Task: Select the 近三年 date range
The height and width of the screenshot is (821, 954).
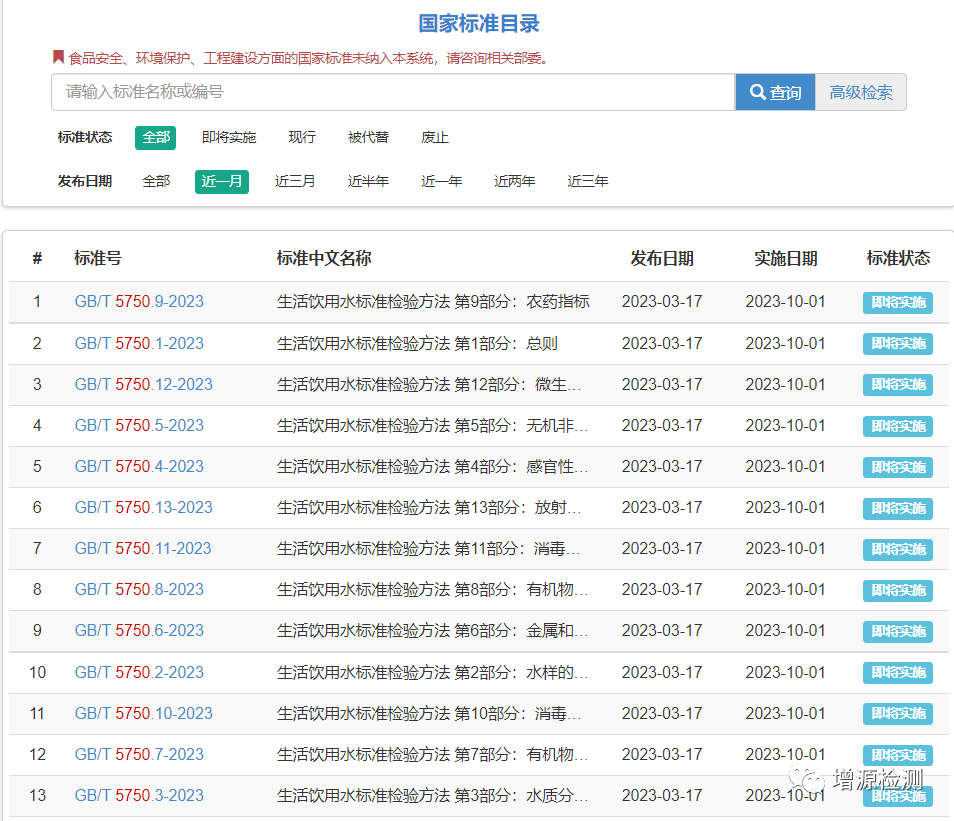Action: point(588,181)
